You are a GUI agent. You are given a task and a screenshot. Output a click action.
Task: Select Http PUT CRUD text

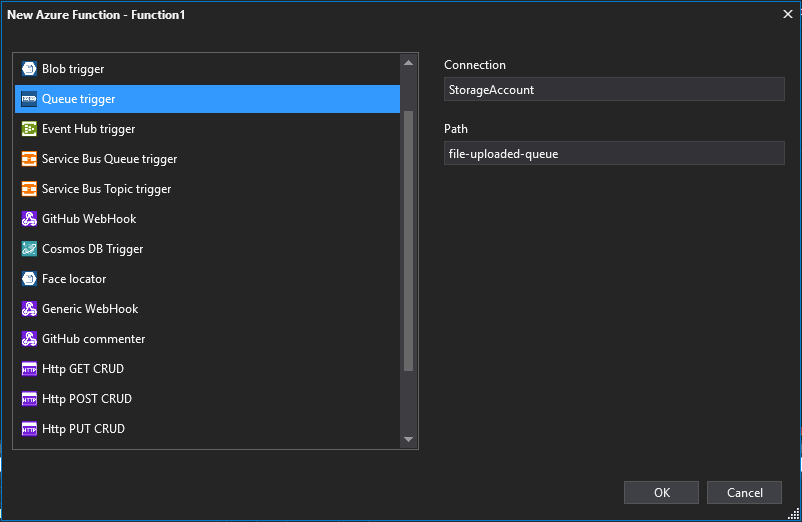click(x=83, y=429)
